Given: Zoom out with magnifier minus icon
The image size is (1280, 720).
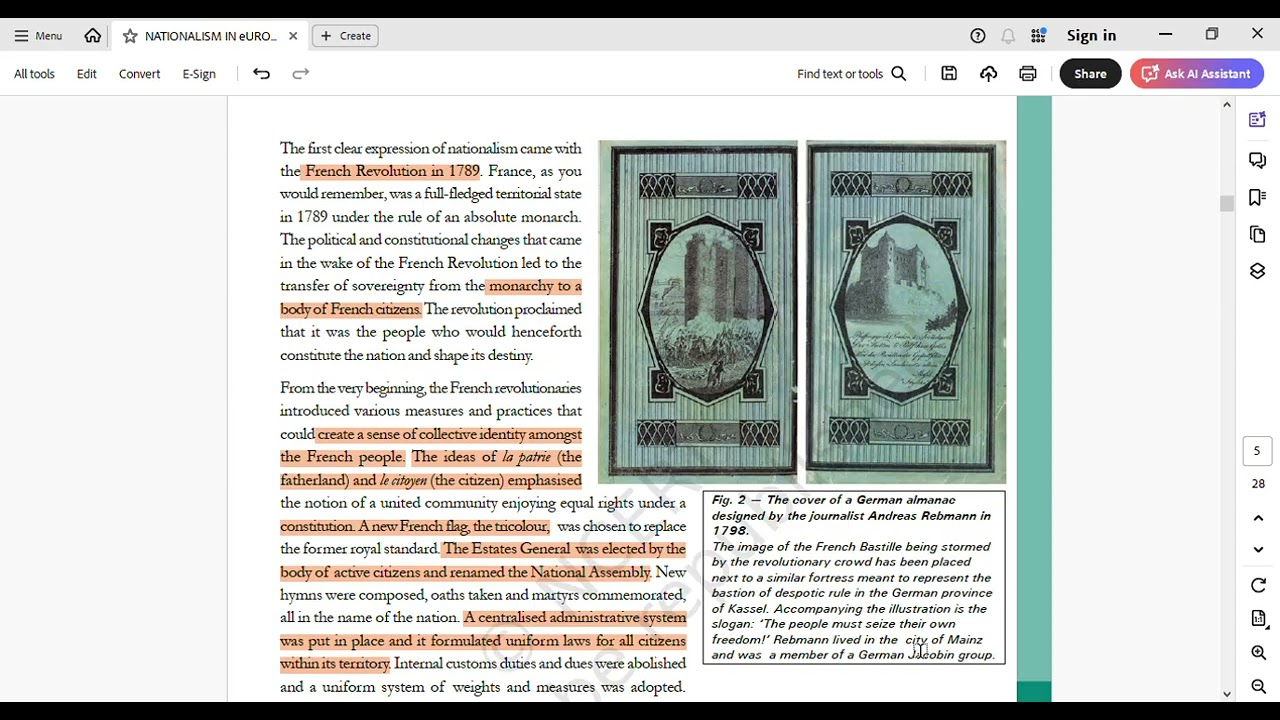Looking at the screenshot, I should pos(1258,687).
